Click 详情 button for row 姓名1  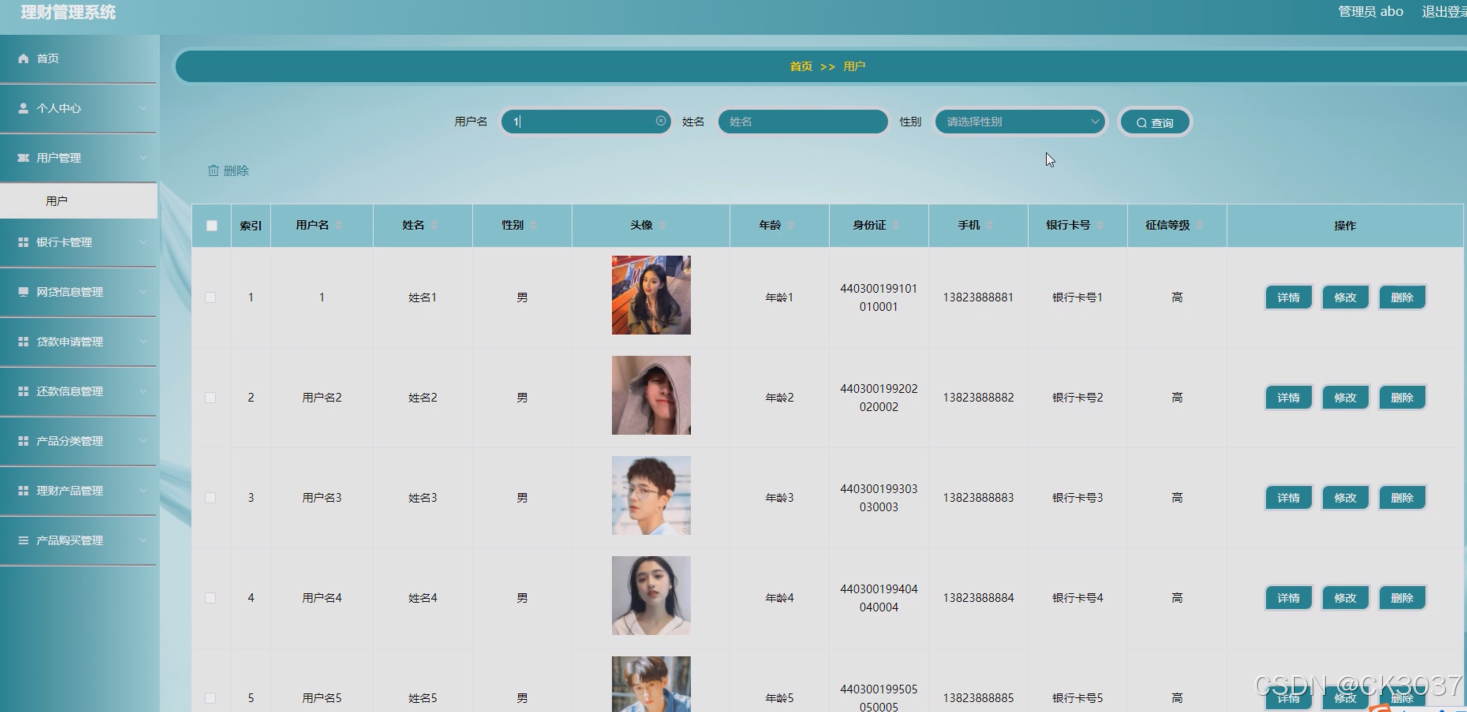(x=1289, y=297)
